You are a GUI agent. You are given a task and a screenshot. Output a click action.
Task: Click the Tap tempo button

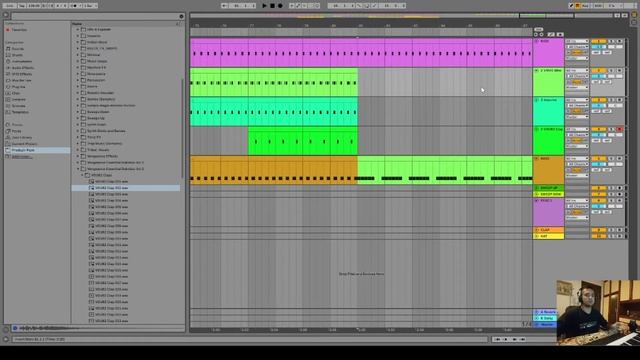(x=22, y=6)
